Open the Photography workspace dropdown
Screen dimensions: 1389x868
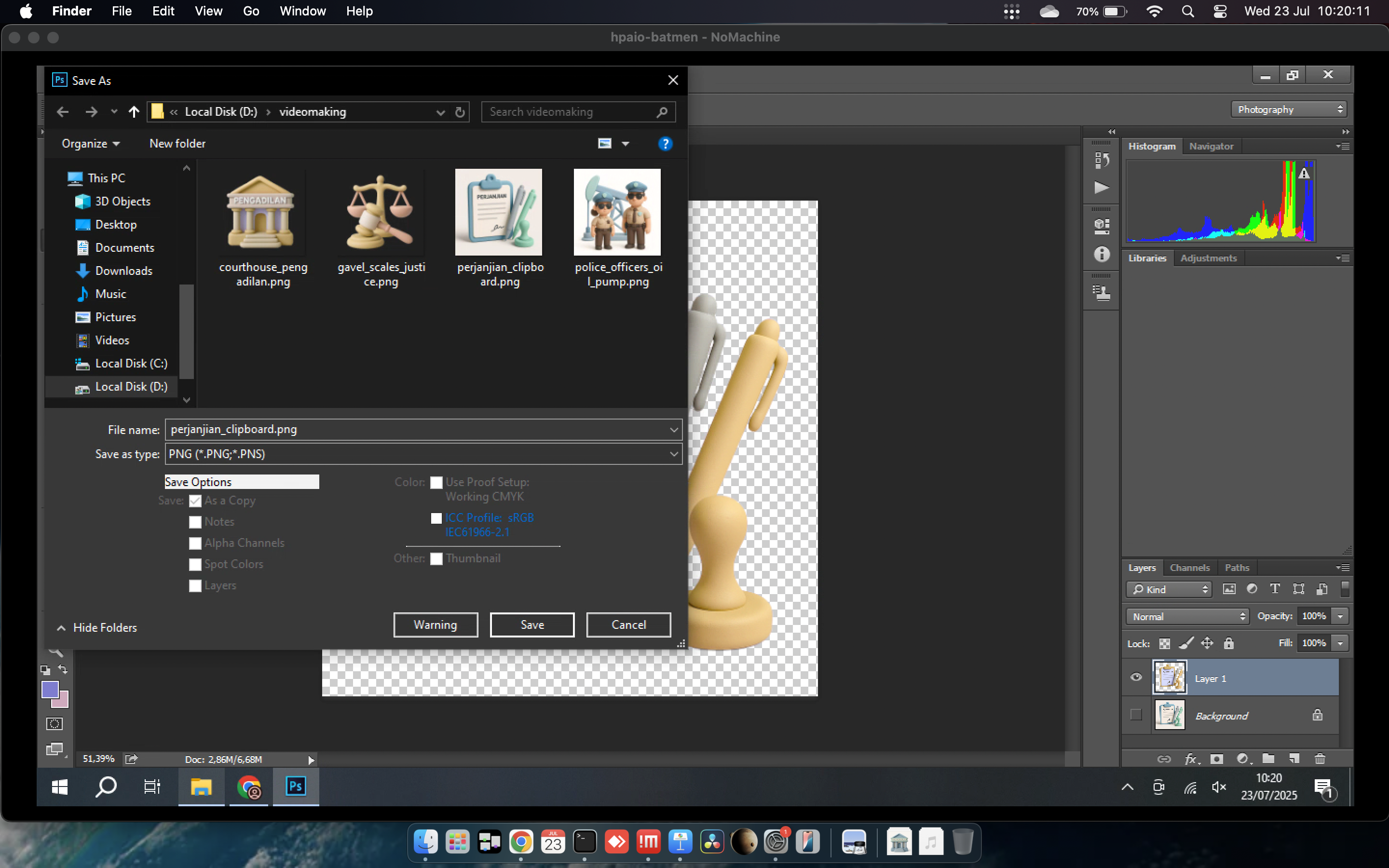coord(1288,109)
